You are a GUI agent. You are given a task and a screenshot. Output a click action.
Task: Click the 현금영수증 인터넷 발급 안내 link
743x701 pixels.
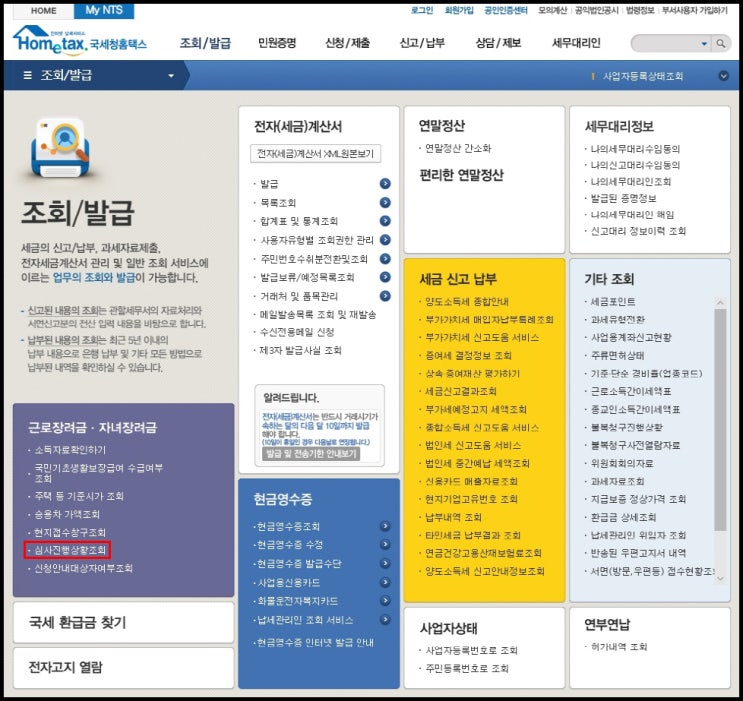click(x=315, y=643)
